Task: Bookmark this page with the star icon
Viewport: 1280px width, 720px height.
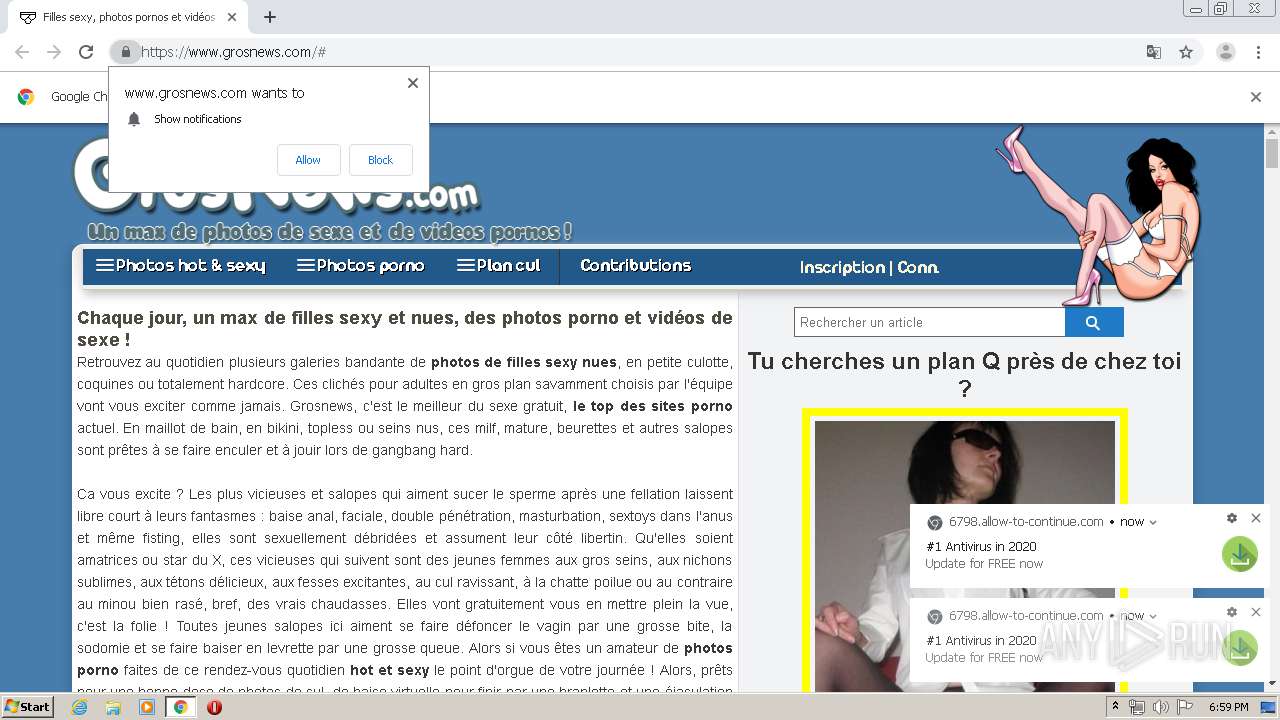Action: point(1186,52)
